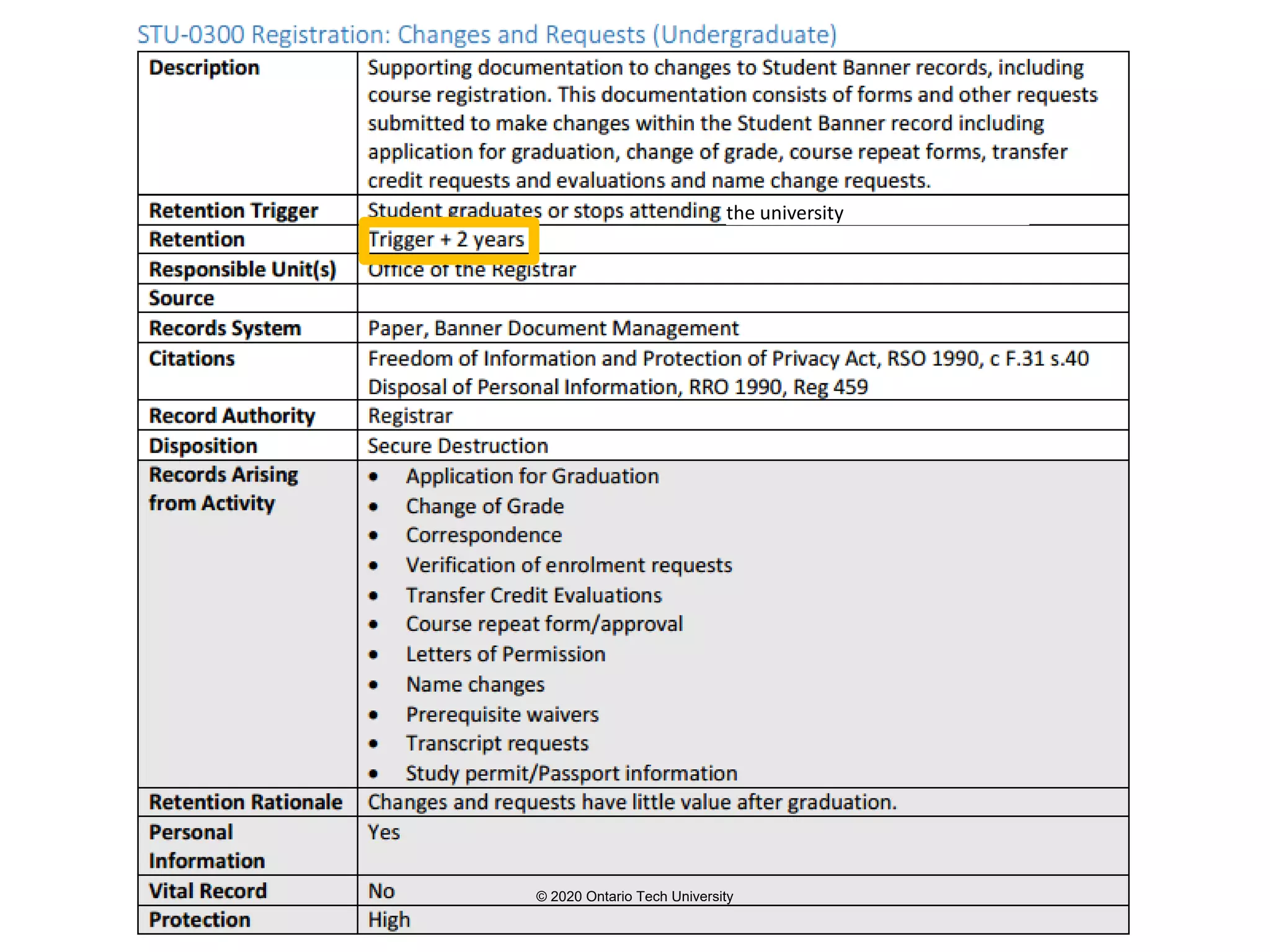Viewport: 1270px width, 952px height.
Task: Select the 'Retention Trigger' row label
Action: tap(233, 211)
